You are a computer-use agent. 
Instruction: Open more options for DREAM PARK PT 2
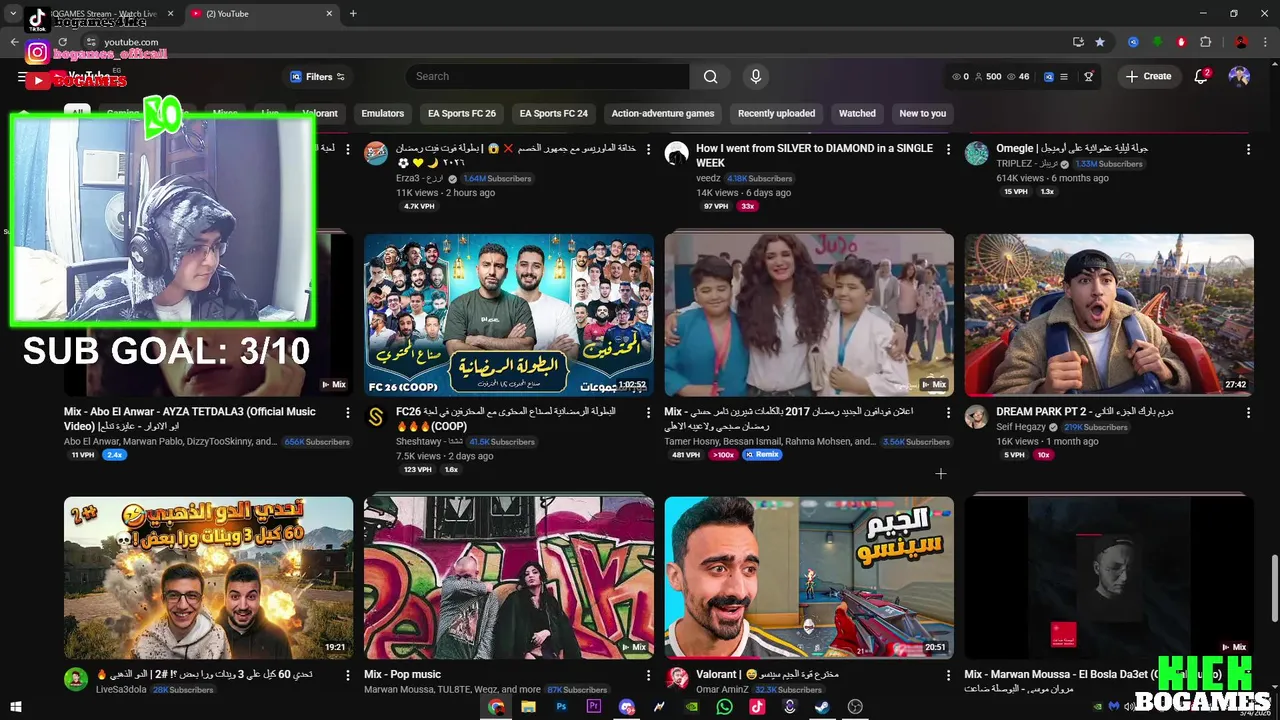point(1248,412)
